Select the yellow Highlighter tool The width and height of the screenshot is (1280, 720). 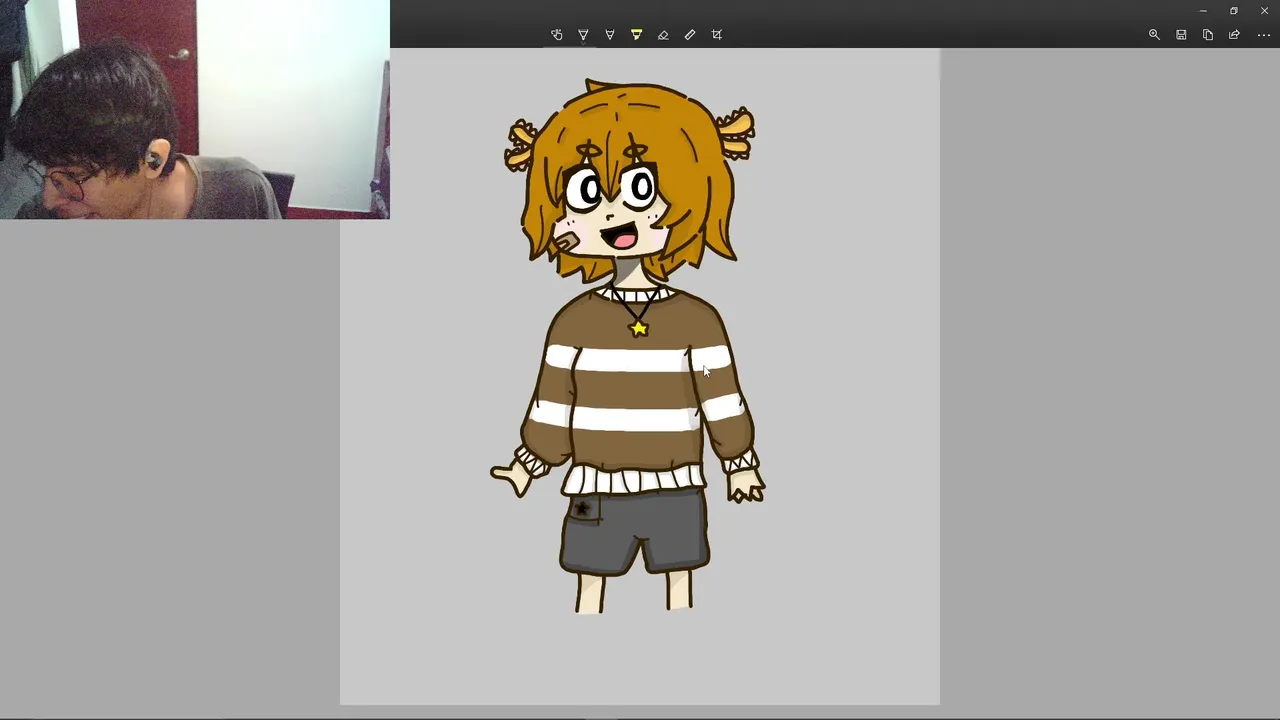(x=636, y=35)
